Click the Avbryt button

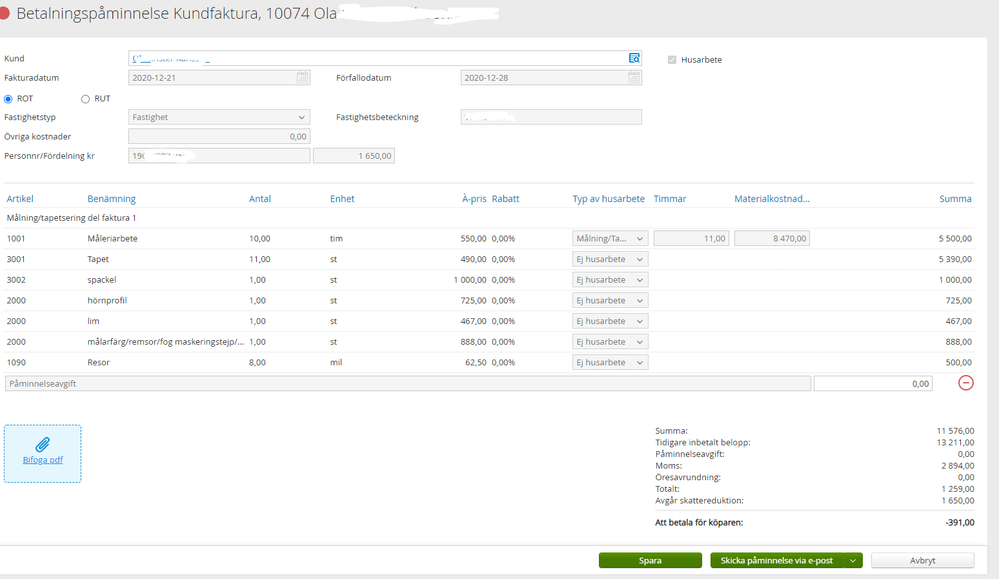coord(922,561)
